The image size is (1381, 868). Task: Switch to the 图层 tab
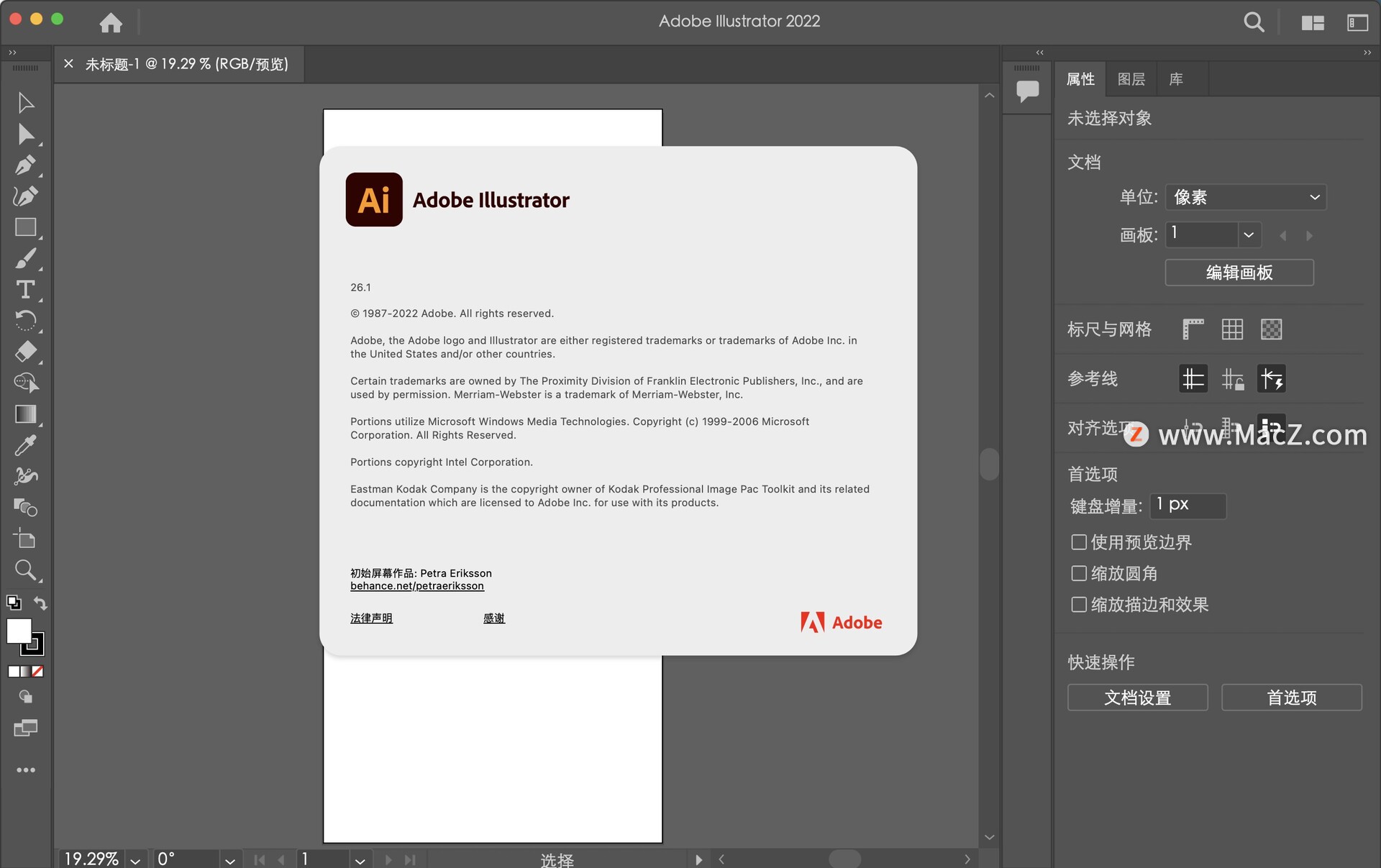(1131, 79)
